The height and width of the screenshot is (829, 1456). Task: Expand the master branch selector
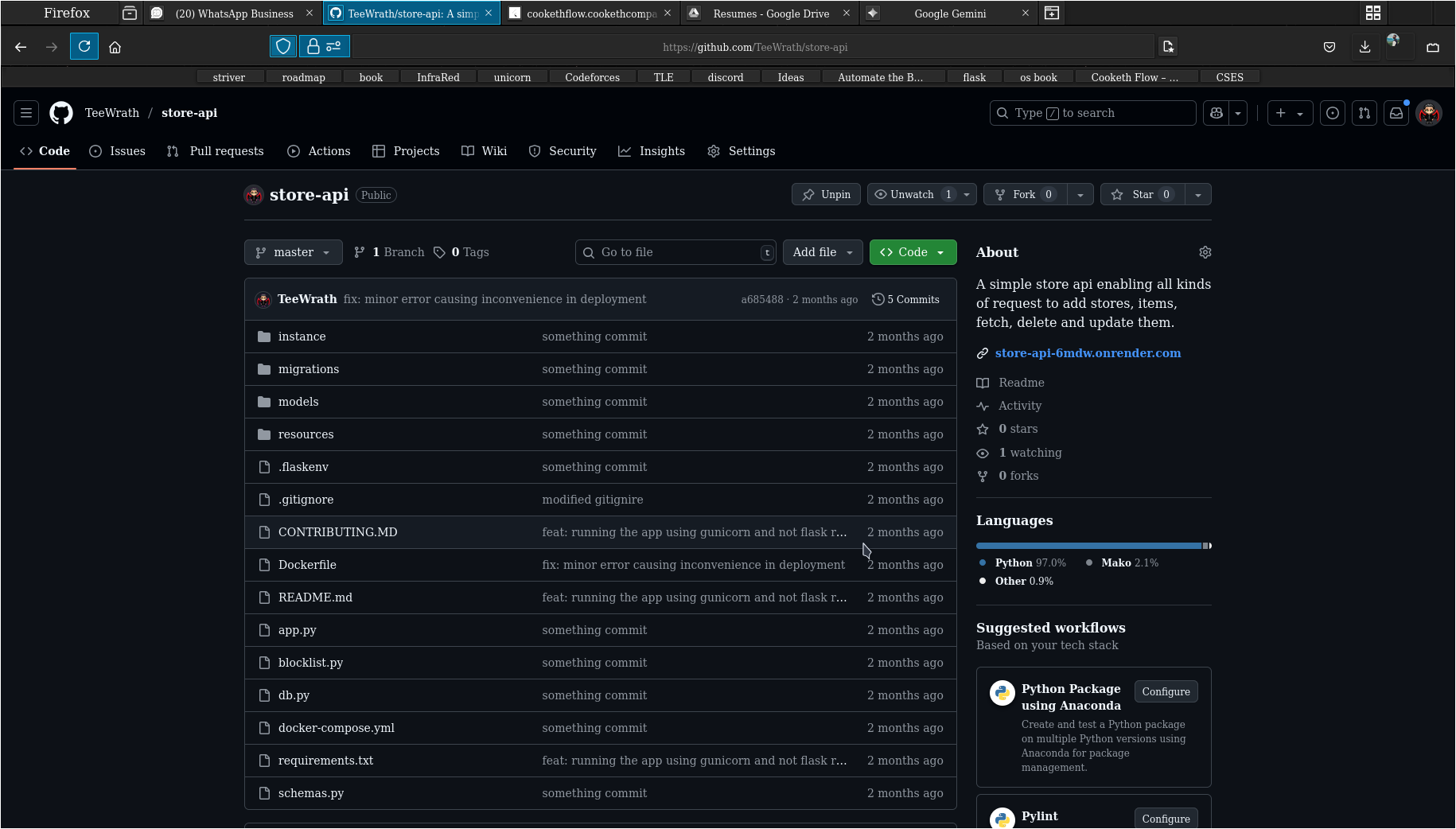point(294,252)
